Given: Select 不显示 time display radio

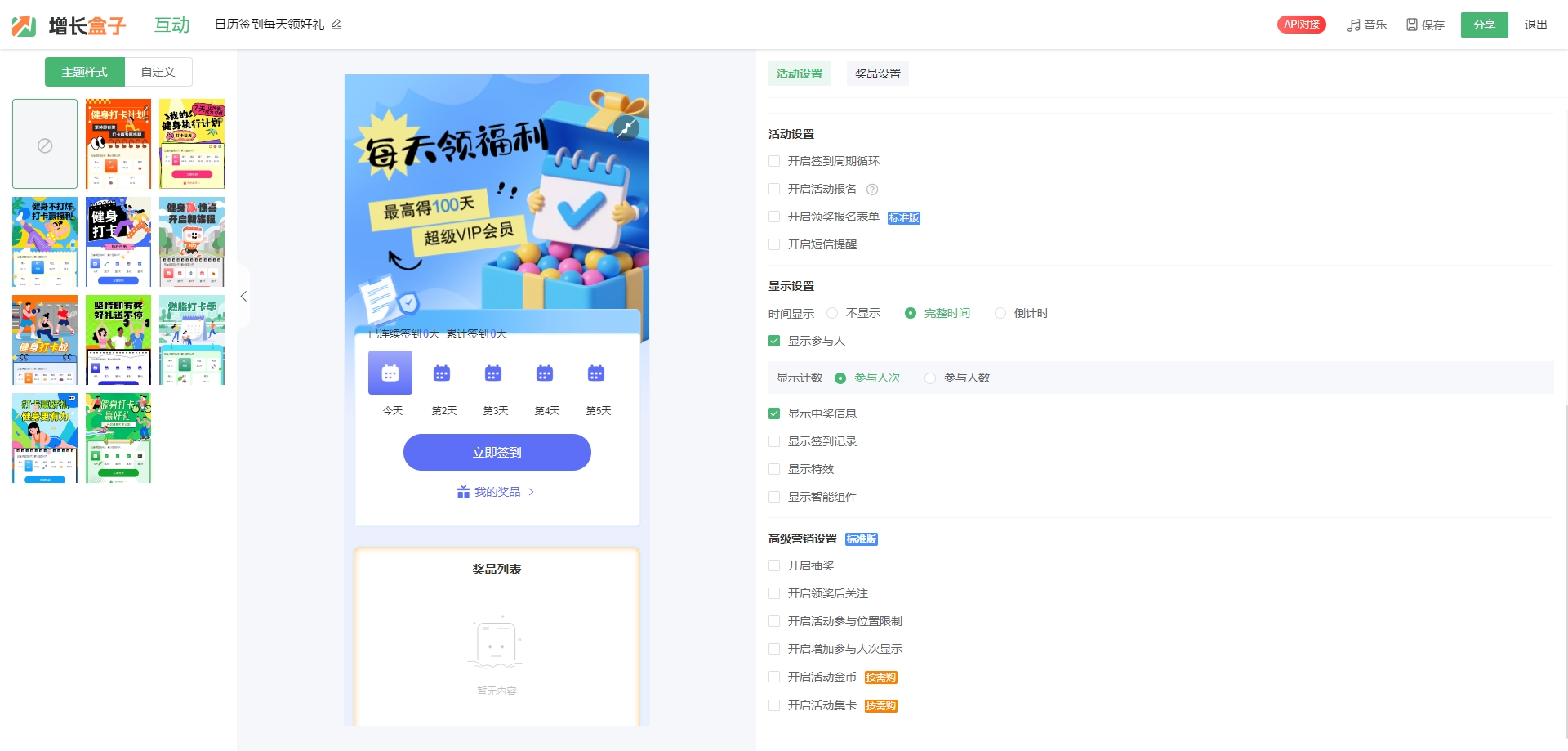Looking at the screenshot, I should pyautogui.click(x=832, y=313).
